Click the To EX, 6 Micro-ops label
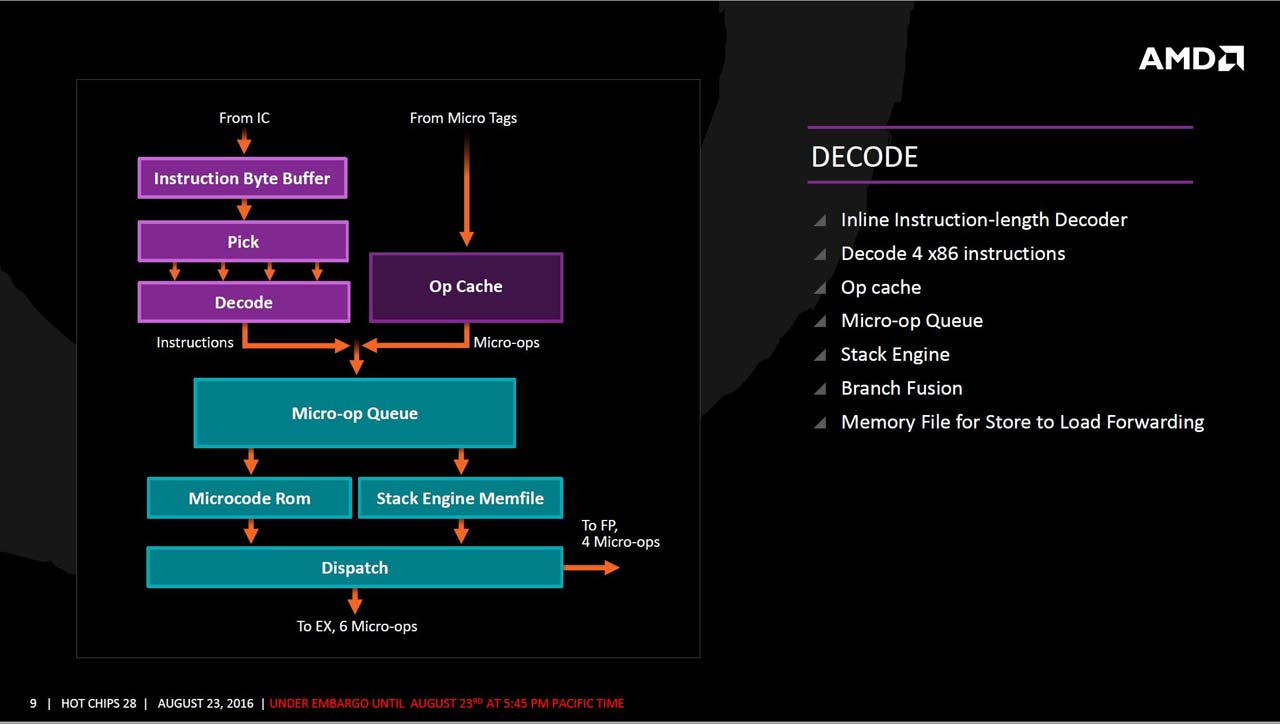1280x724 pixels. tap(357, 627)
